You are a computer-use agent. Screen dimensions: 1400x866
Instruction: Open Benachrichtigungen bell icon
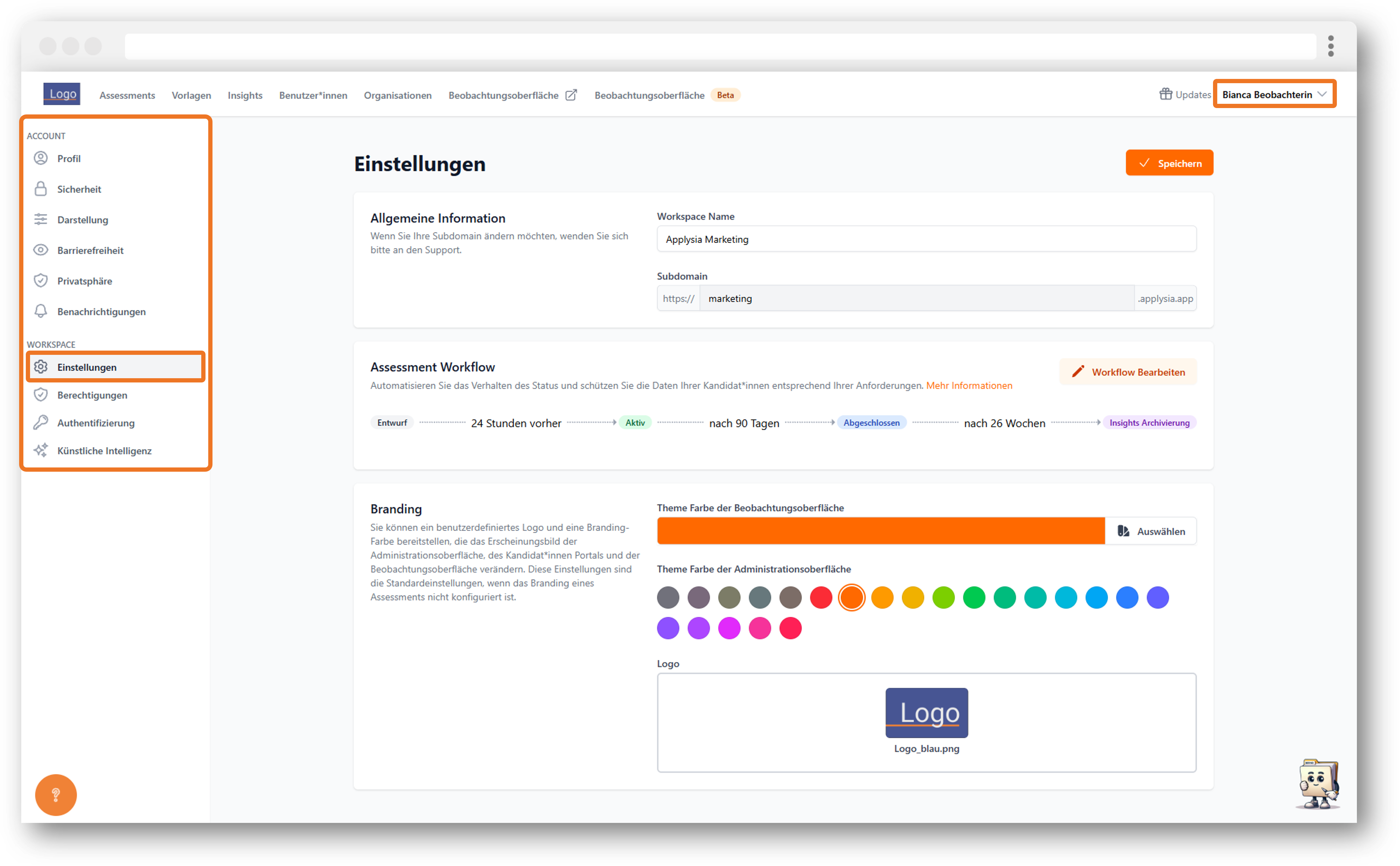(41, 311)
